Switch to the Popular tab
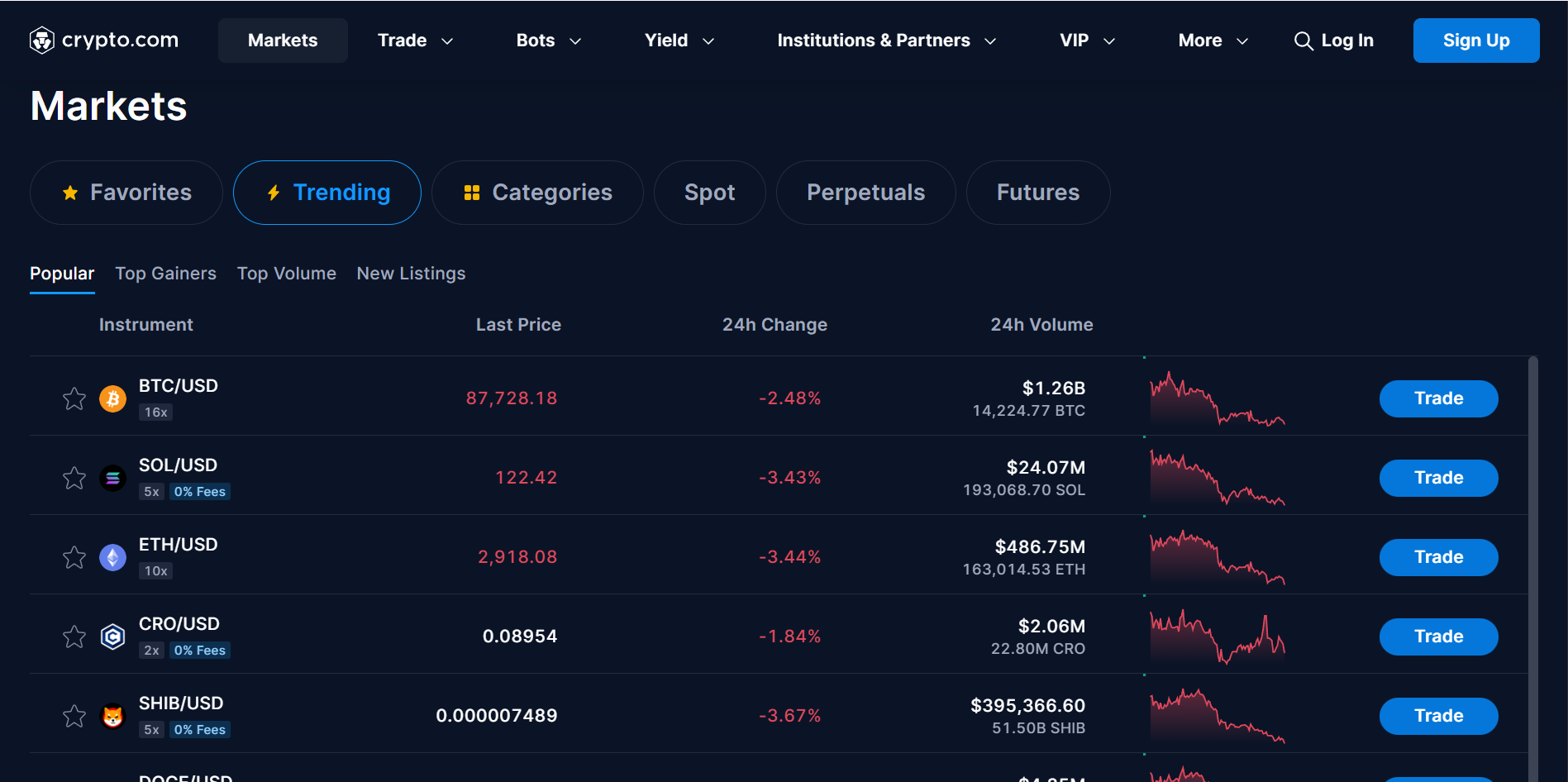1568x782 pixels. coord(62,274)
